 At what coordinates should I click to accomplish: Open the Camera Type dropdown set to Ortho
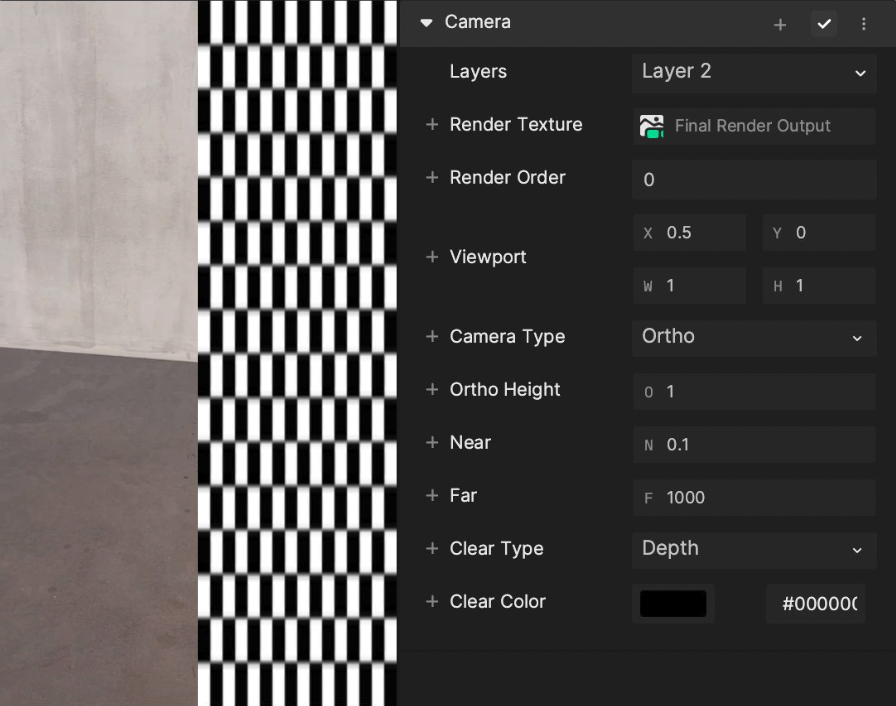click(x=754, y=338)
